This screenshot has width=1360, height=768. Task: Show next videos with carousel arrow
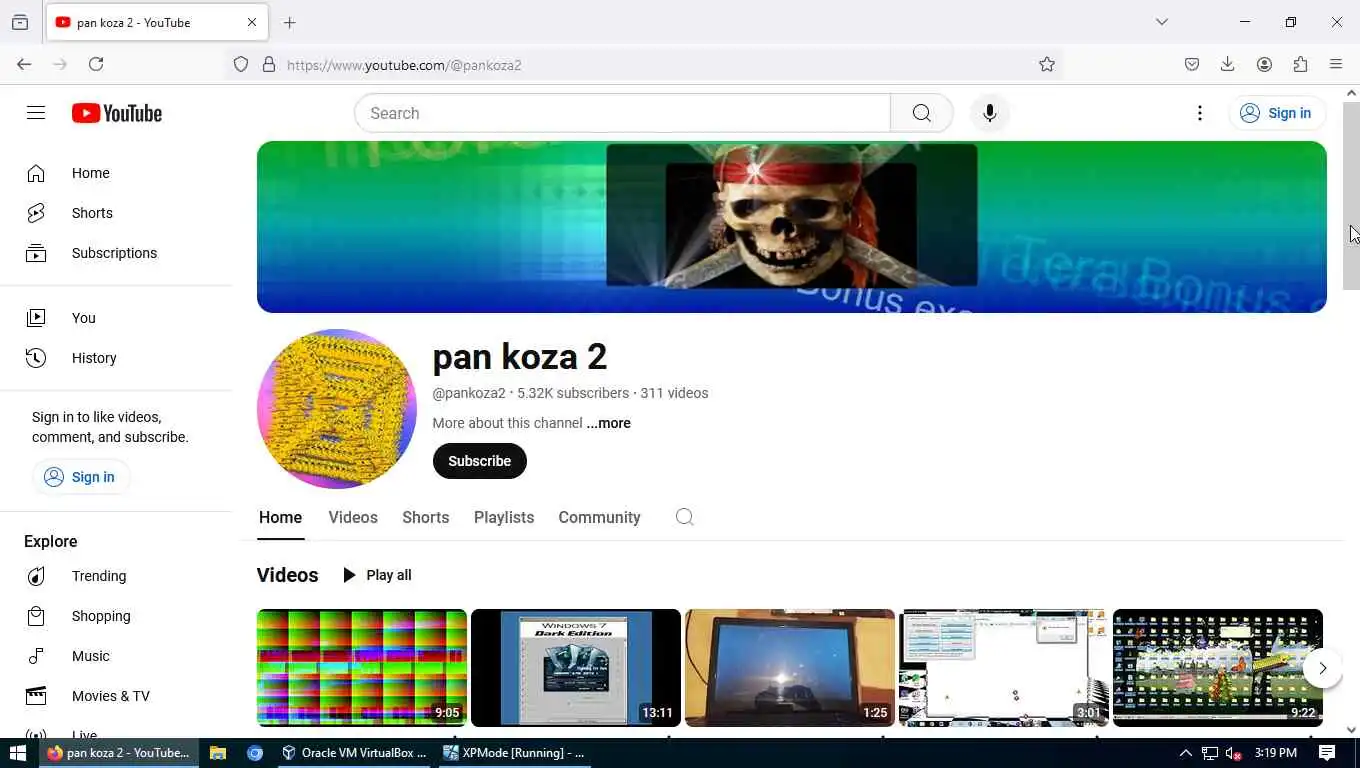click(1322, 668)
